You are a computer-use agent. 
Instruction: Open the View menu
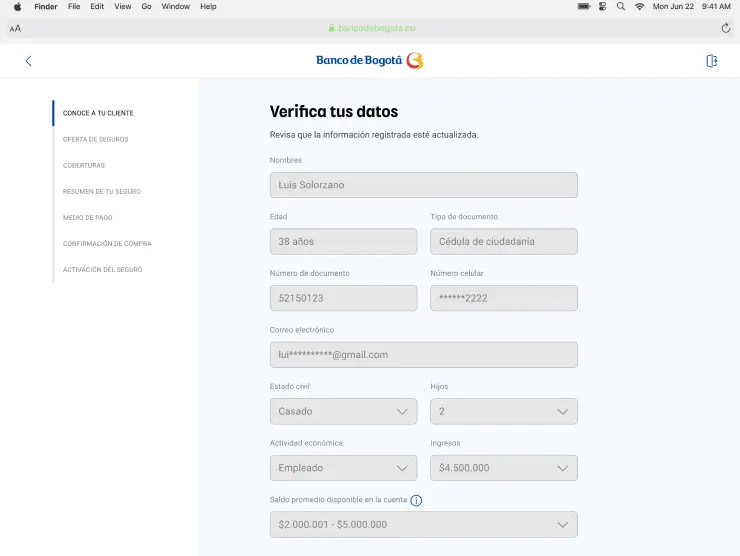pyautogui.click(x=122, y=6)
